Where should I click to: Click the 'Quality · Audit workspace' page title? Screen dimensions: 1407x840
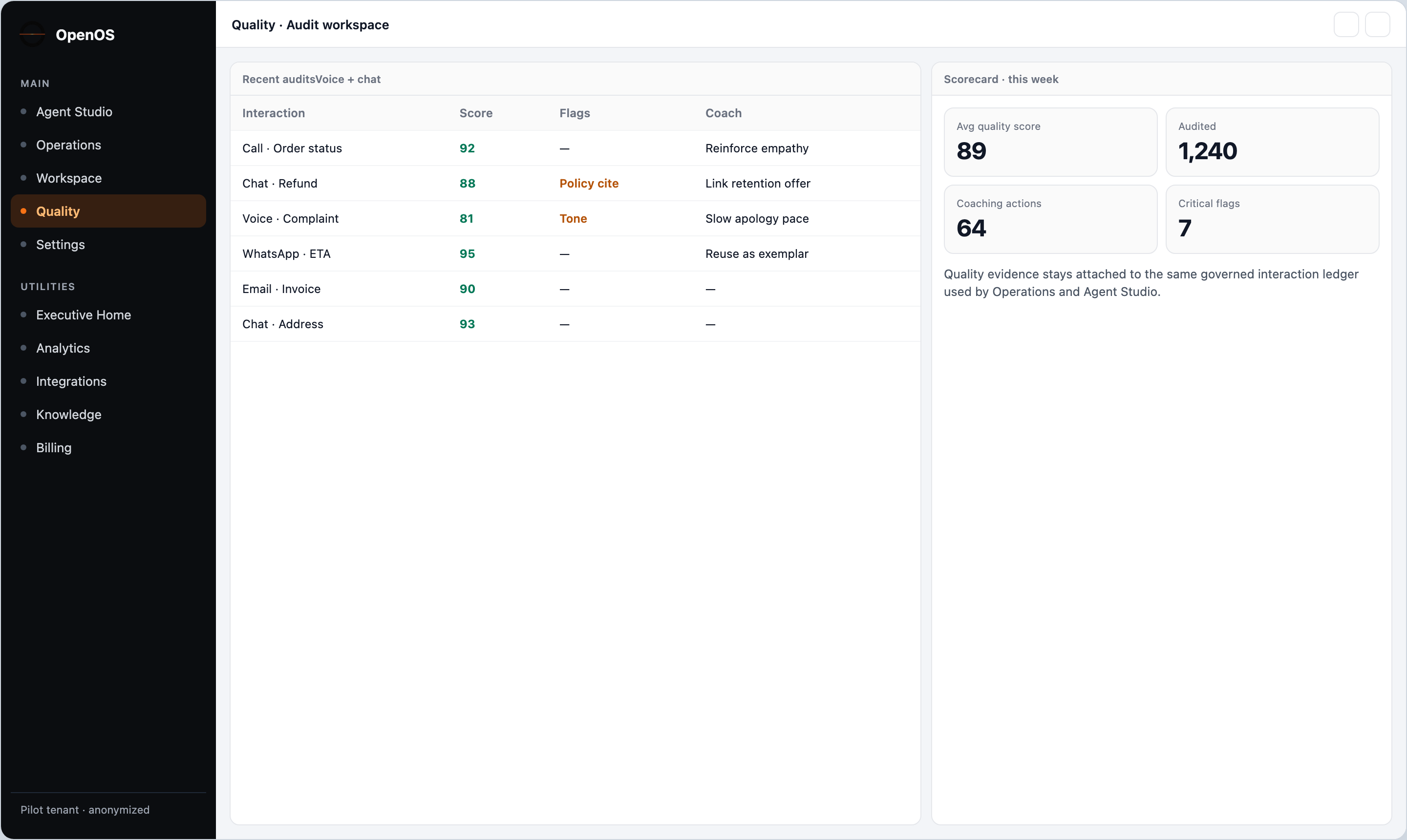point(310,25)
